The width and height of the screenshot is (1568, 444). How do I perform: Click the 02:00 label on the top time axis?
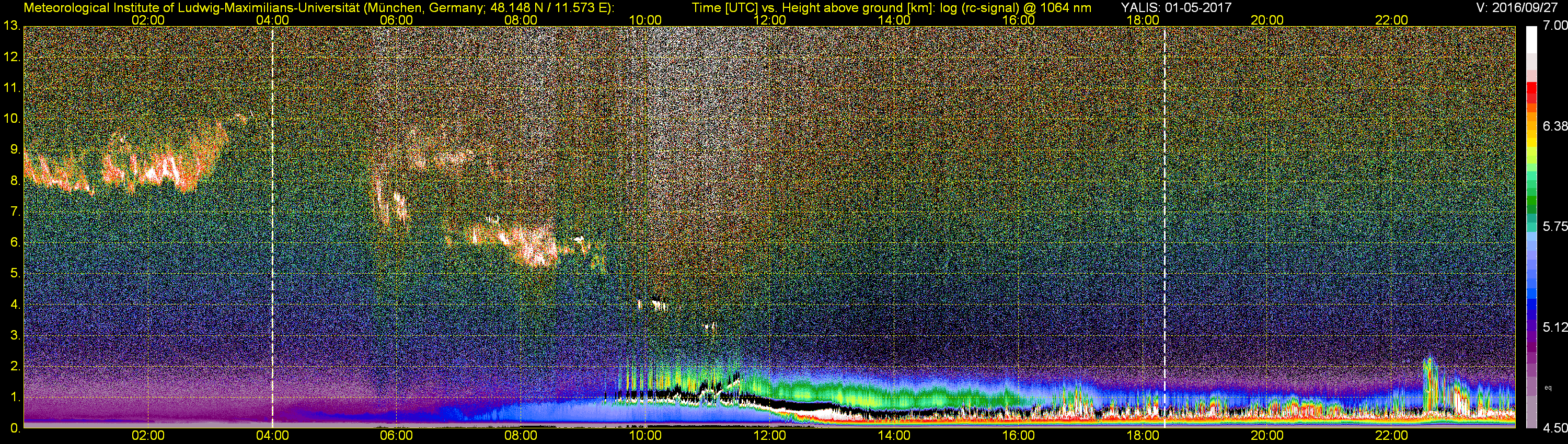coord(148,20)
